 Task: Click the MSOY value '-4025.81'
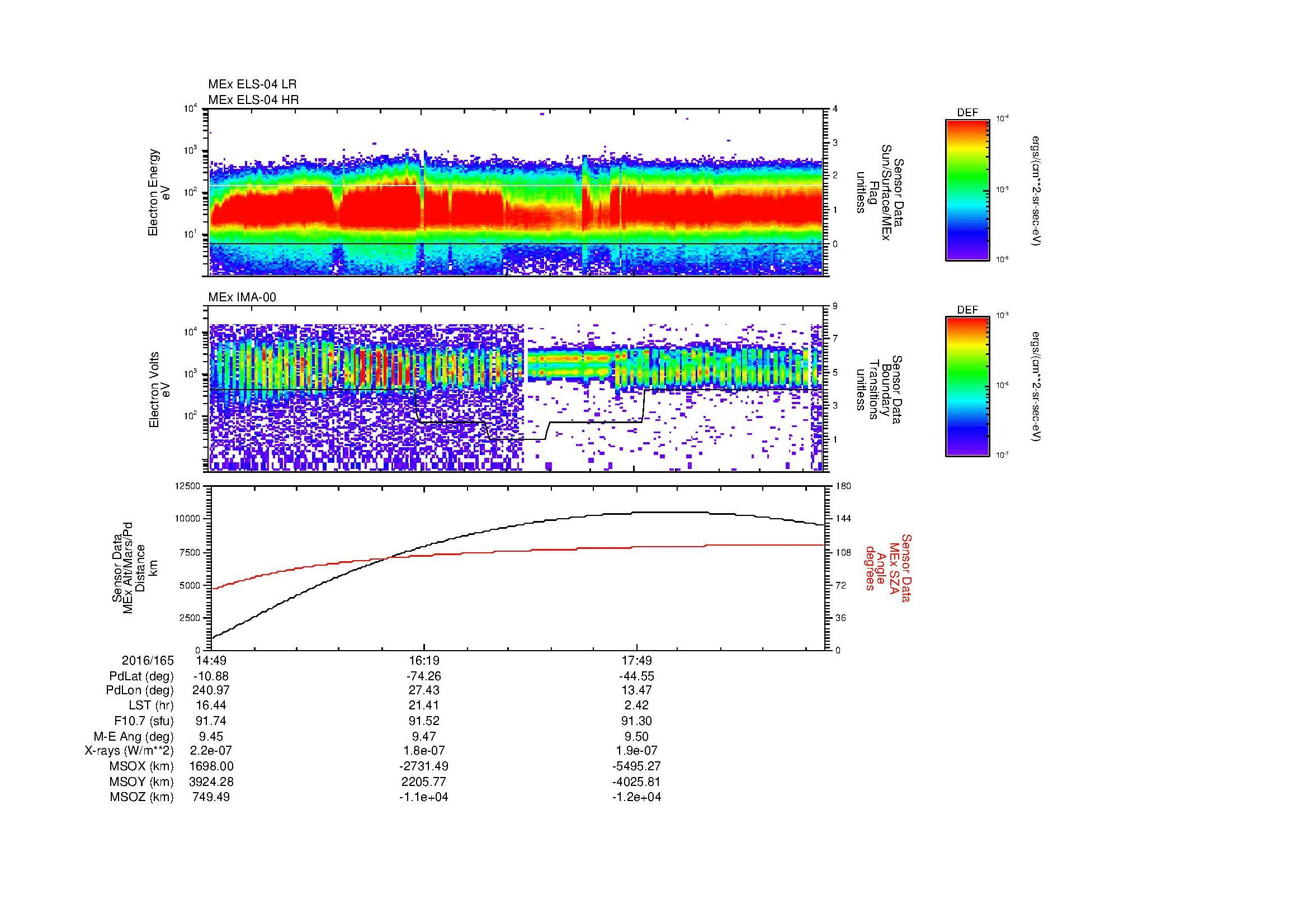pos(637,781)
